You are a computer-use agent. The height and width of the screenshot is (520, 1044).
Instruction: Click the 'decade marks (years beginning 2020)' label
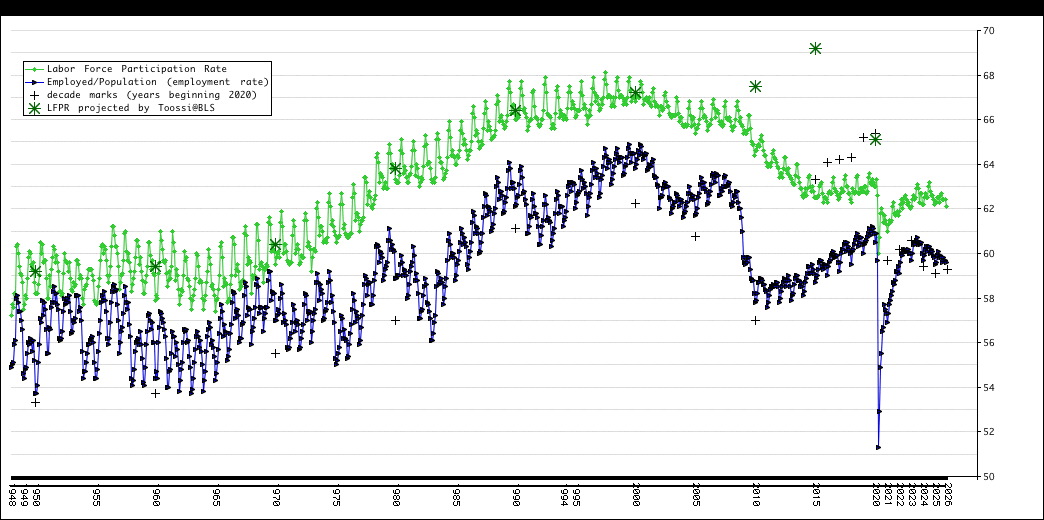pyautogui.click(x=151, y=95)
